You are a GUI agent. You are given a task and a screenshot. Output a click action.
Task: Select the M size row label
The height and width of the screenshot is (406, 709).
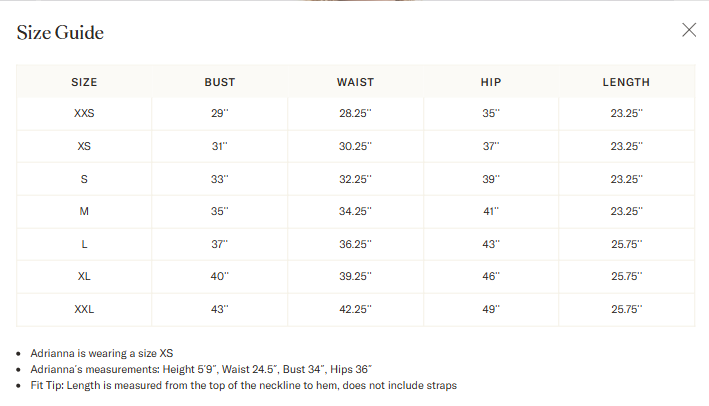click(84, 211)
